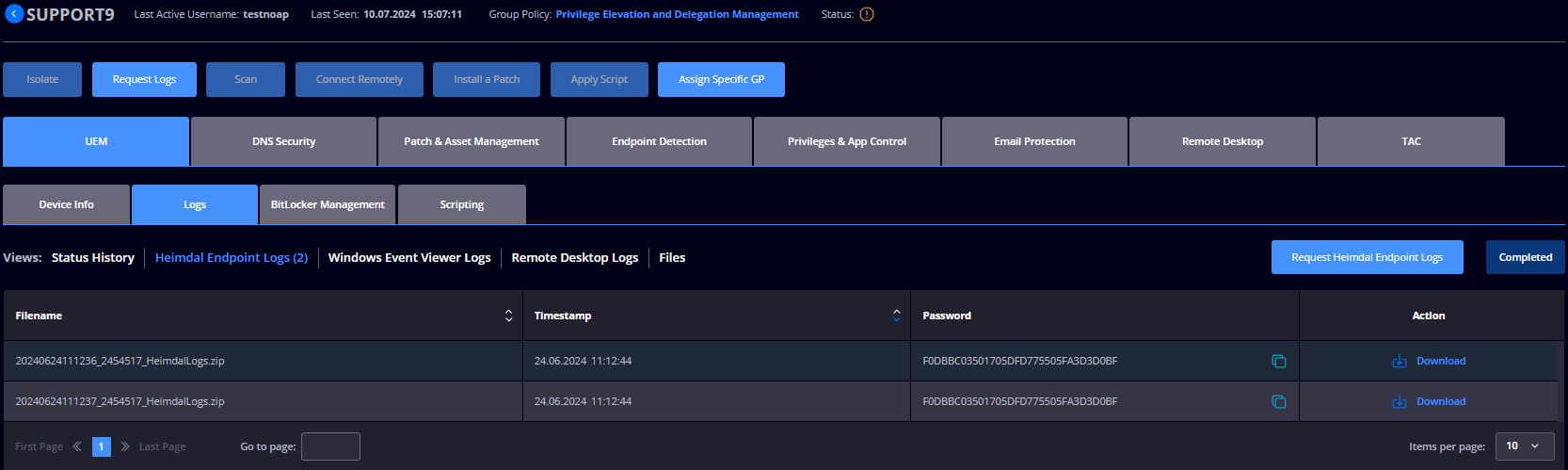Screen dimensions: 1568x470
Task: Open BitLocker Management sub-tab
Action: pos(328,204)
